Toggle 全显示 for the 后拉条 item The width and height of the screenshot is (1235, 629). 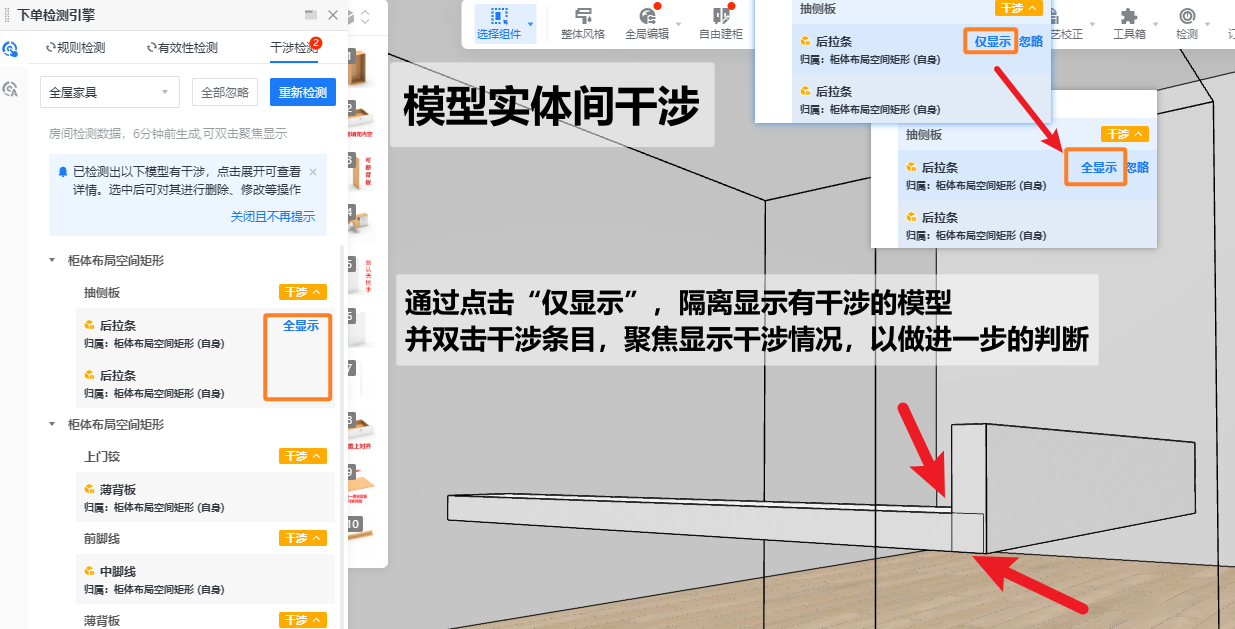pos(301,325)
